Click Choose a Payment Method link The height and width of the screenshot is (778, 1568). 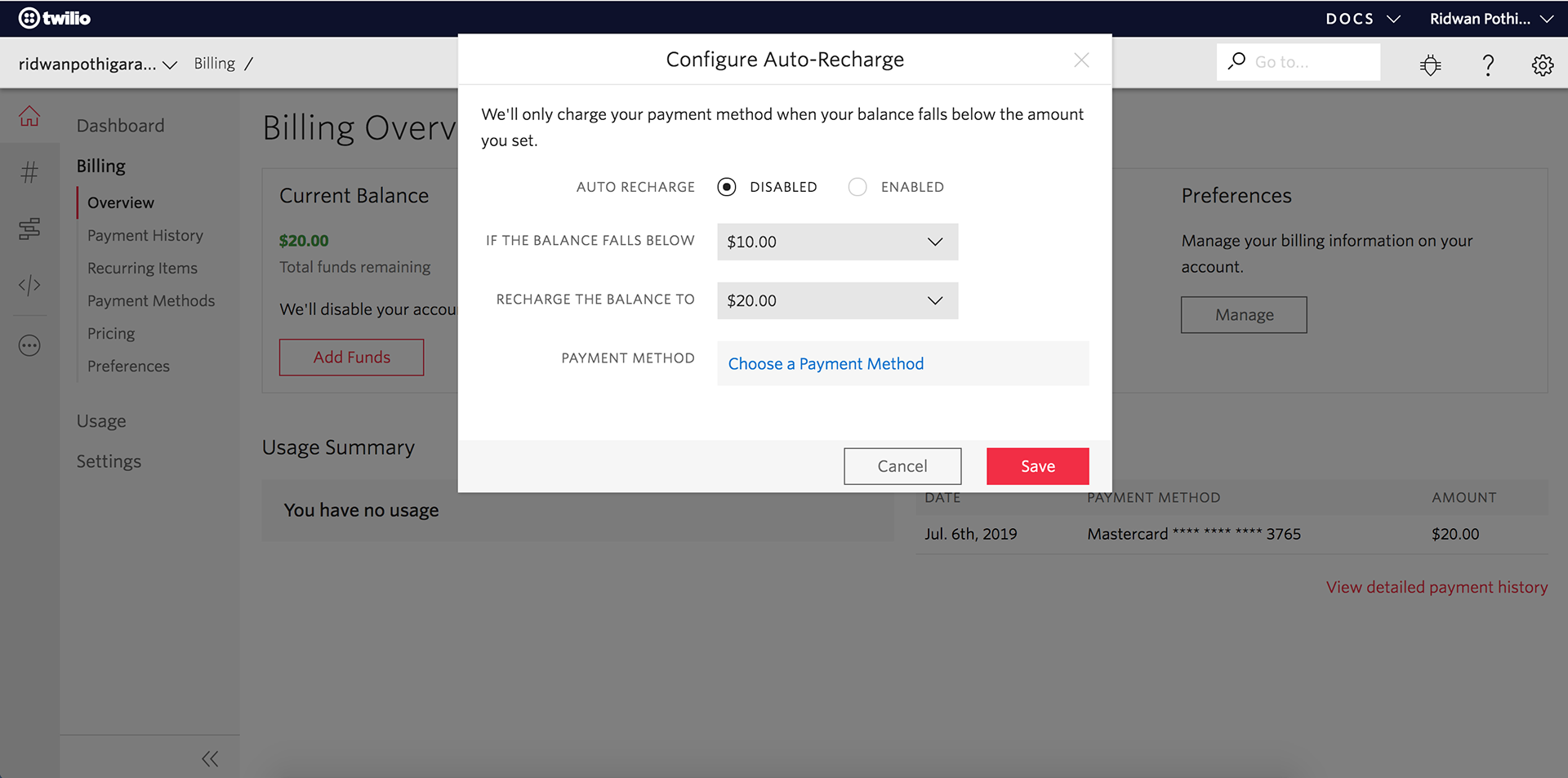(826, 364)
